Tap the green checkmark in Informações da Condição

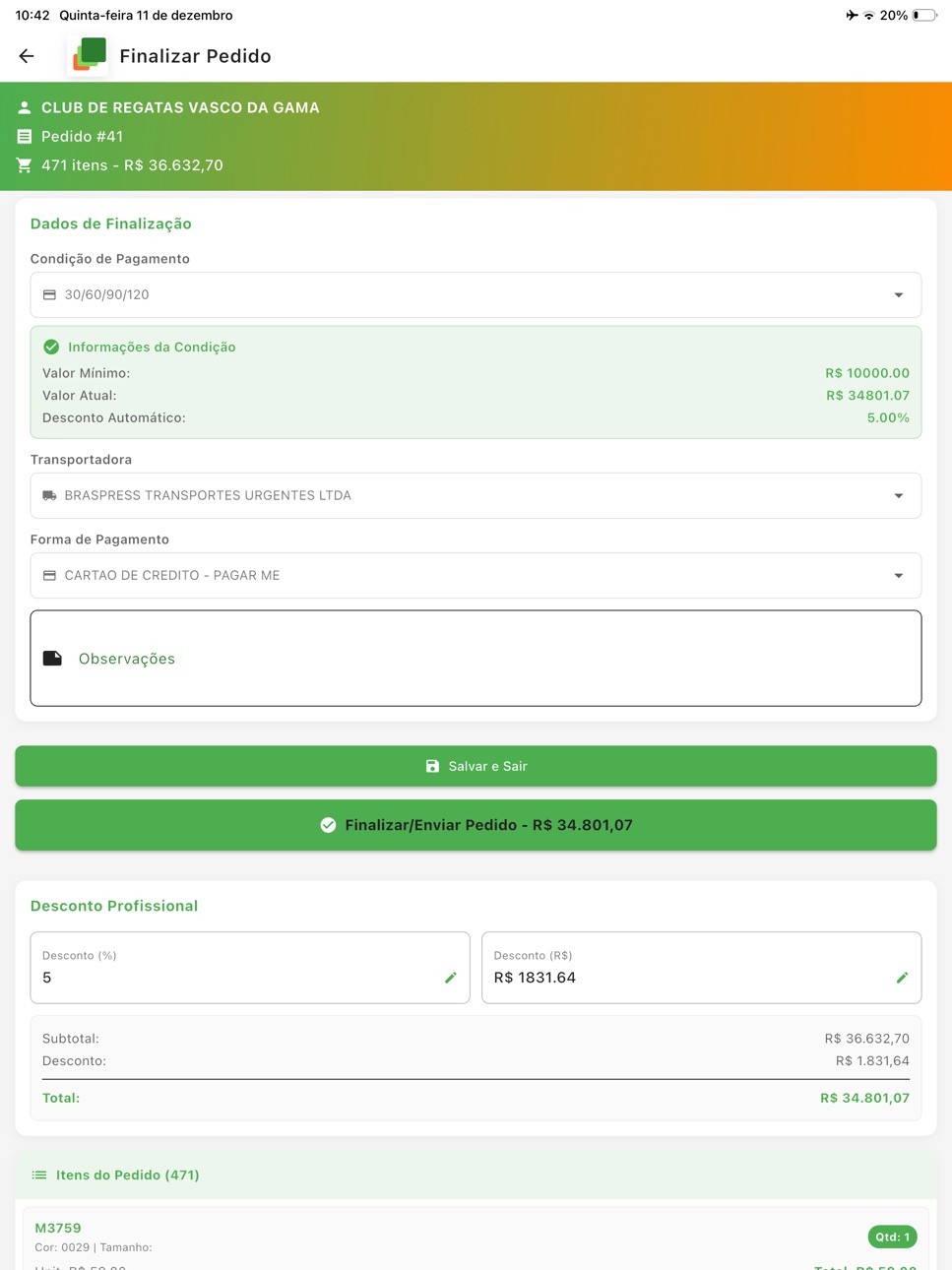click(x=51, y=347)
